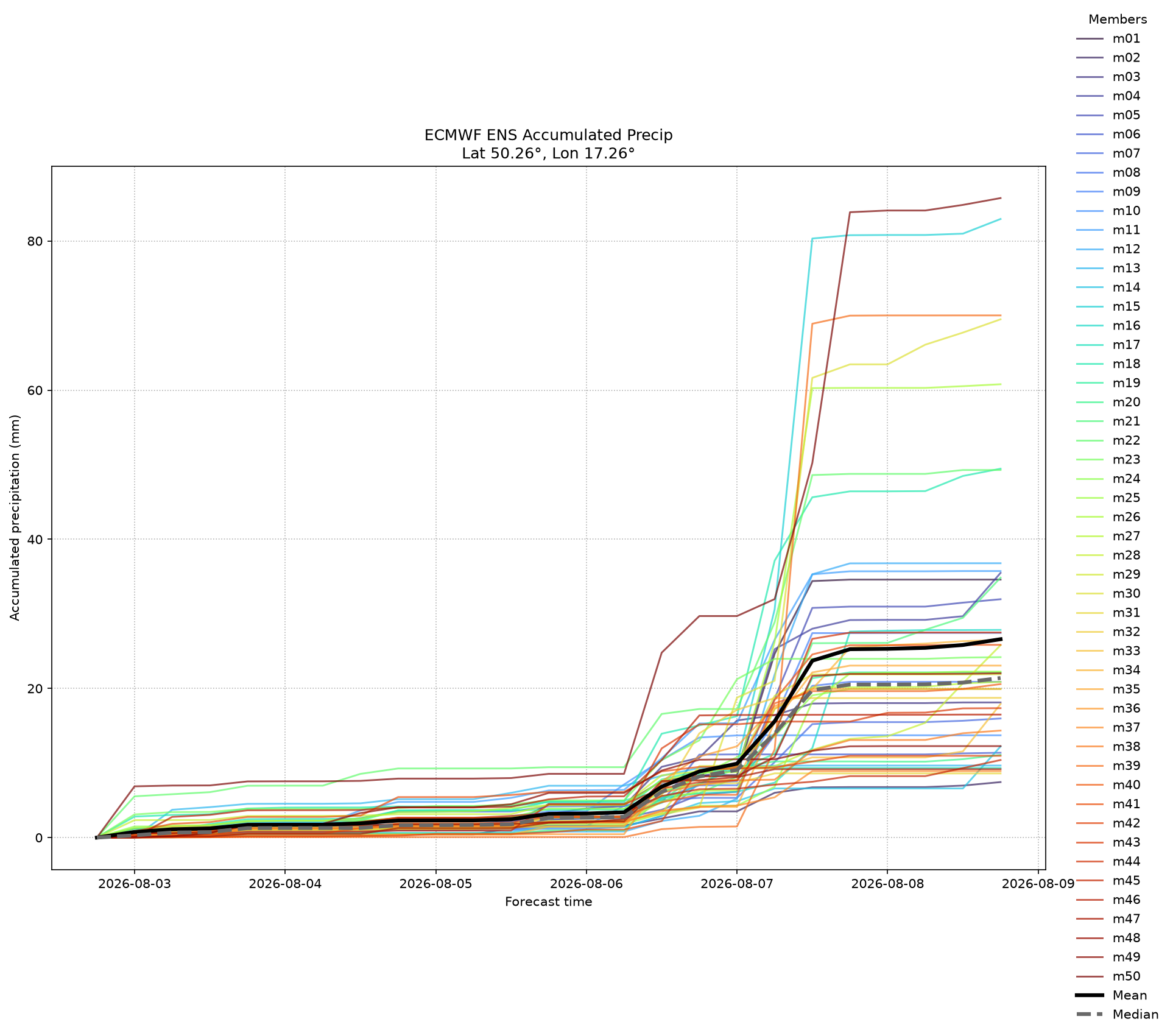Click the Members legend title
This screenshot has width=1173, height=1036.
1118,19
